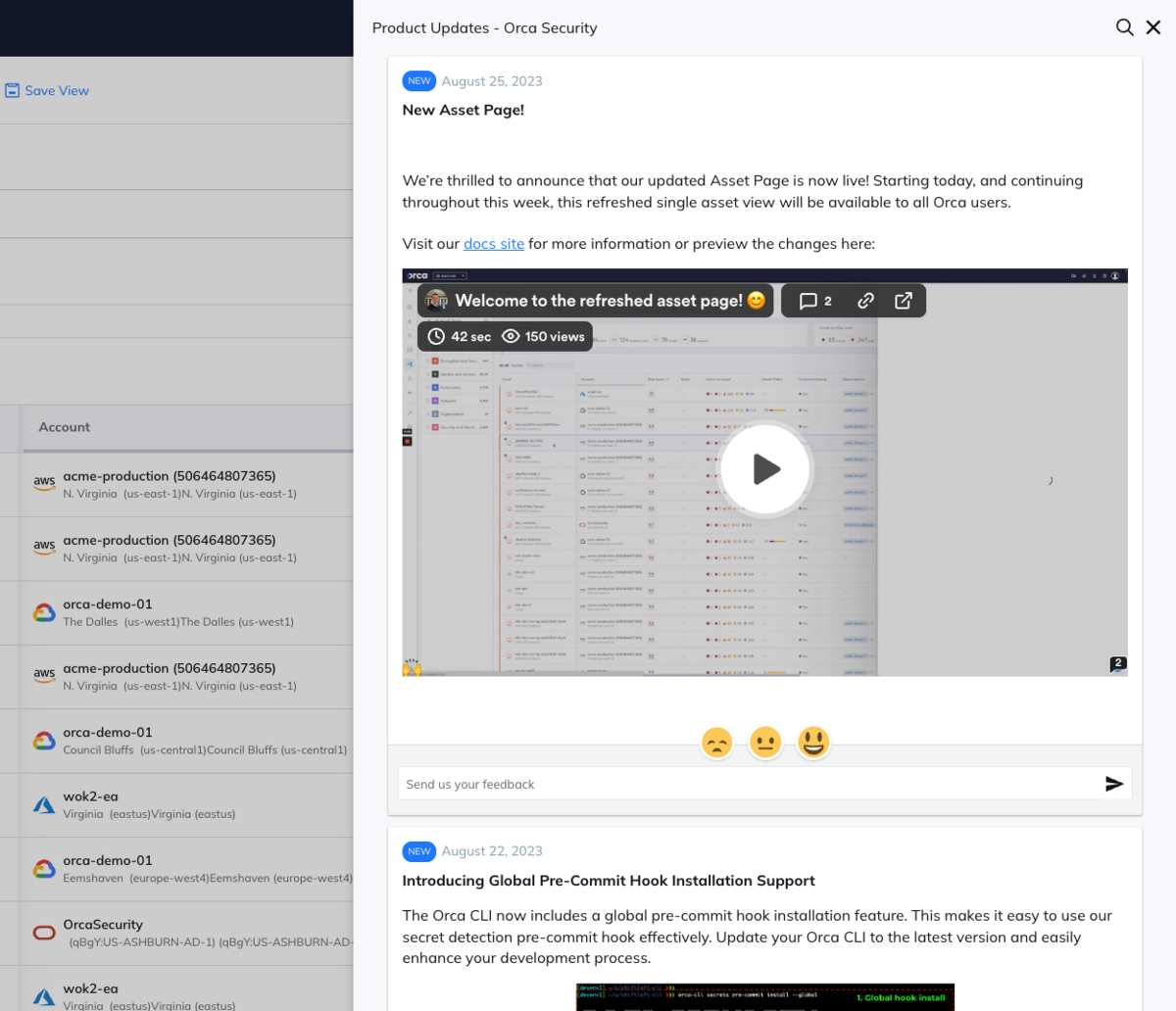This screenshot has height=1011, width=1176.
Task: Copy the video link using the chain icon
Action: pyautogui.click(x=864, y=301)
